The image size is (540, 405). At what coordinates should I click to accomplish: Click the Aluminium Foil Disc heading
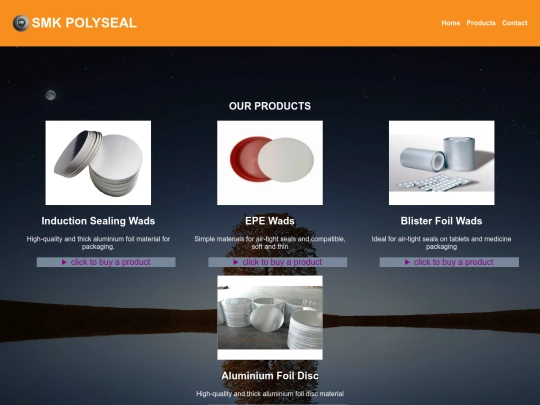click(270, 376)
